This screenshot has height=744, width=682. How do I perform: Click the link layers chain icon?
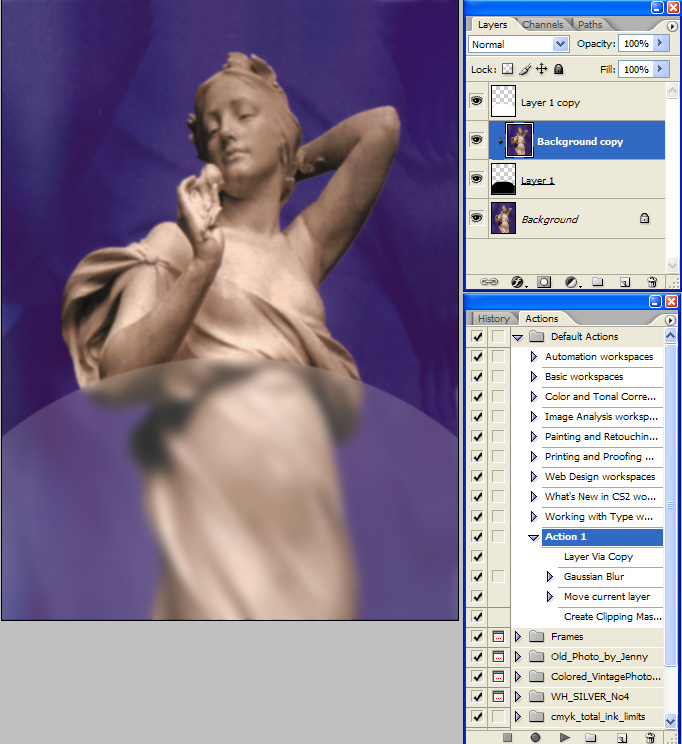click(489, 282)
